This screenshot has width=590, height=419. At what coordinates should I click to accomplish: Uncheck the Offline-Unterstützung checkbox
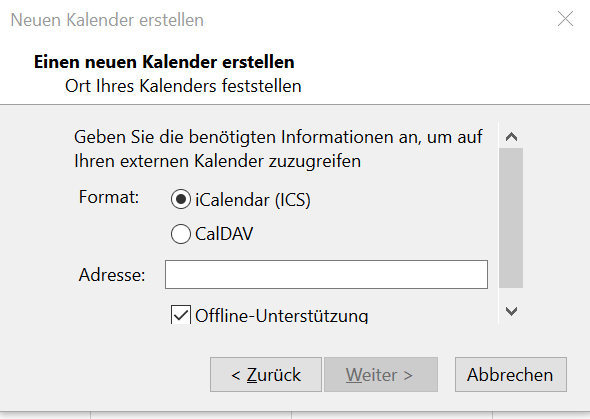[181, 314]
